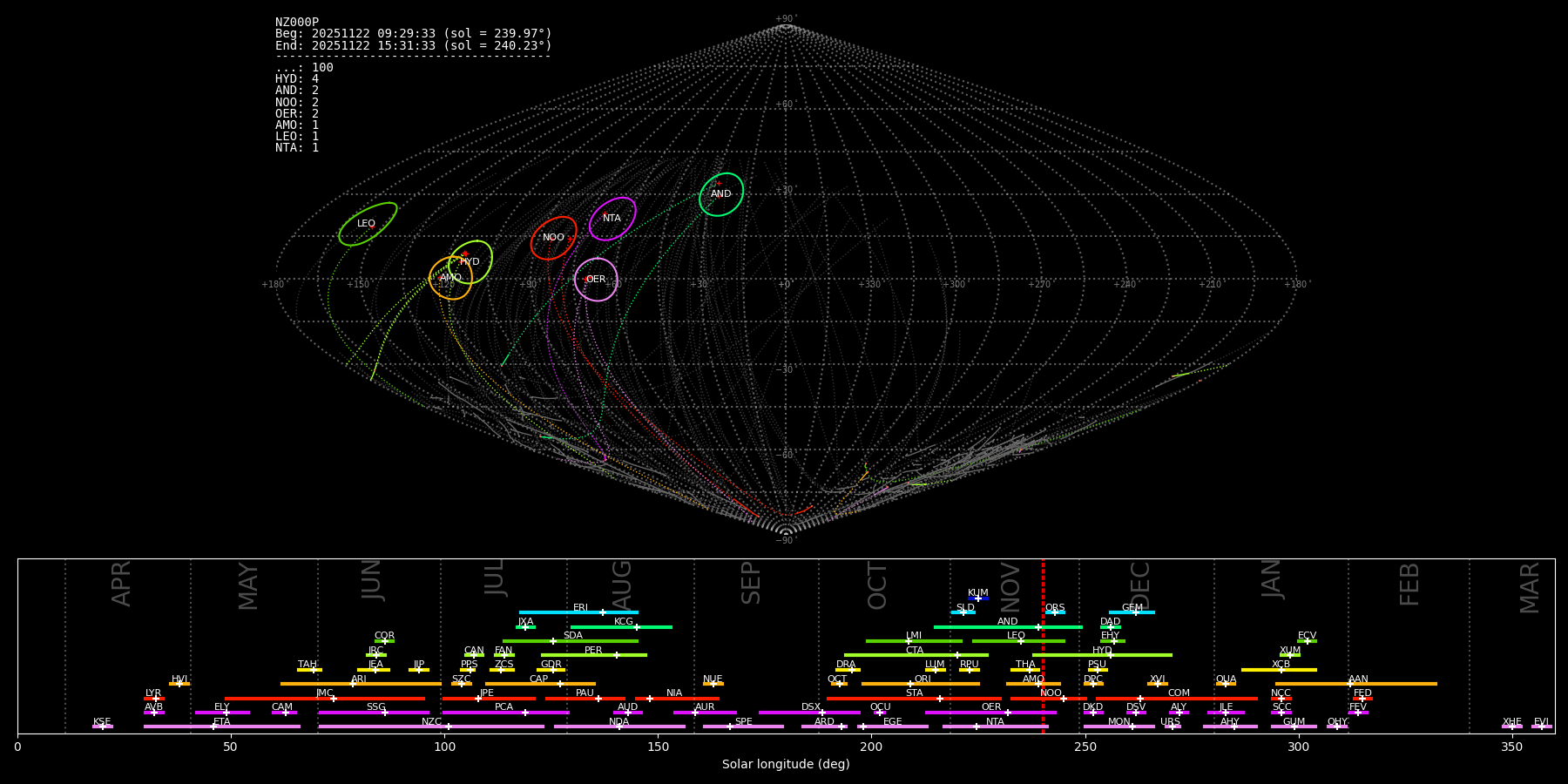Click the XHE shower label in timeline
Viewport: 1568px width, 784px height.
1512,721
